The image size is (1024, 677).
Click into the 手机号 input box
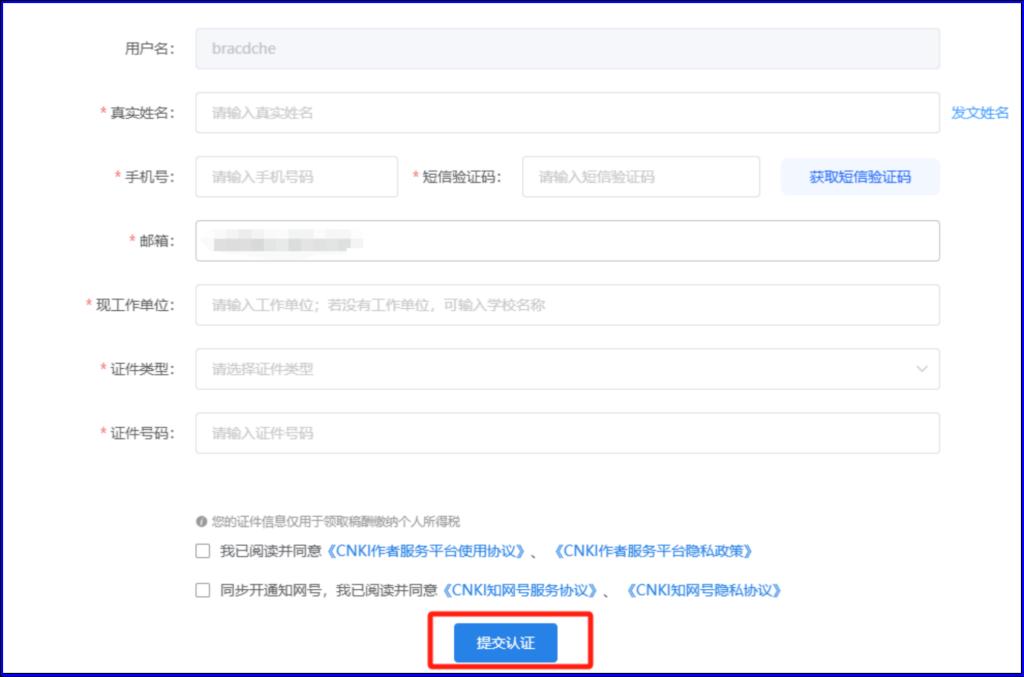click(296, 177)
